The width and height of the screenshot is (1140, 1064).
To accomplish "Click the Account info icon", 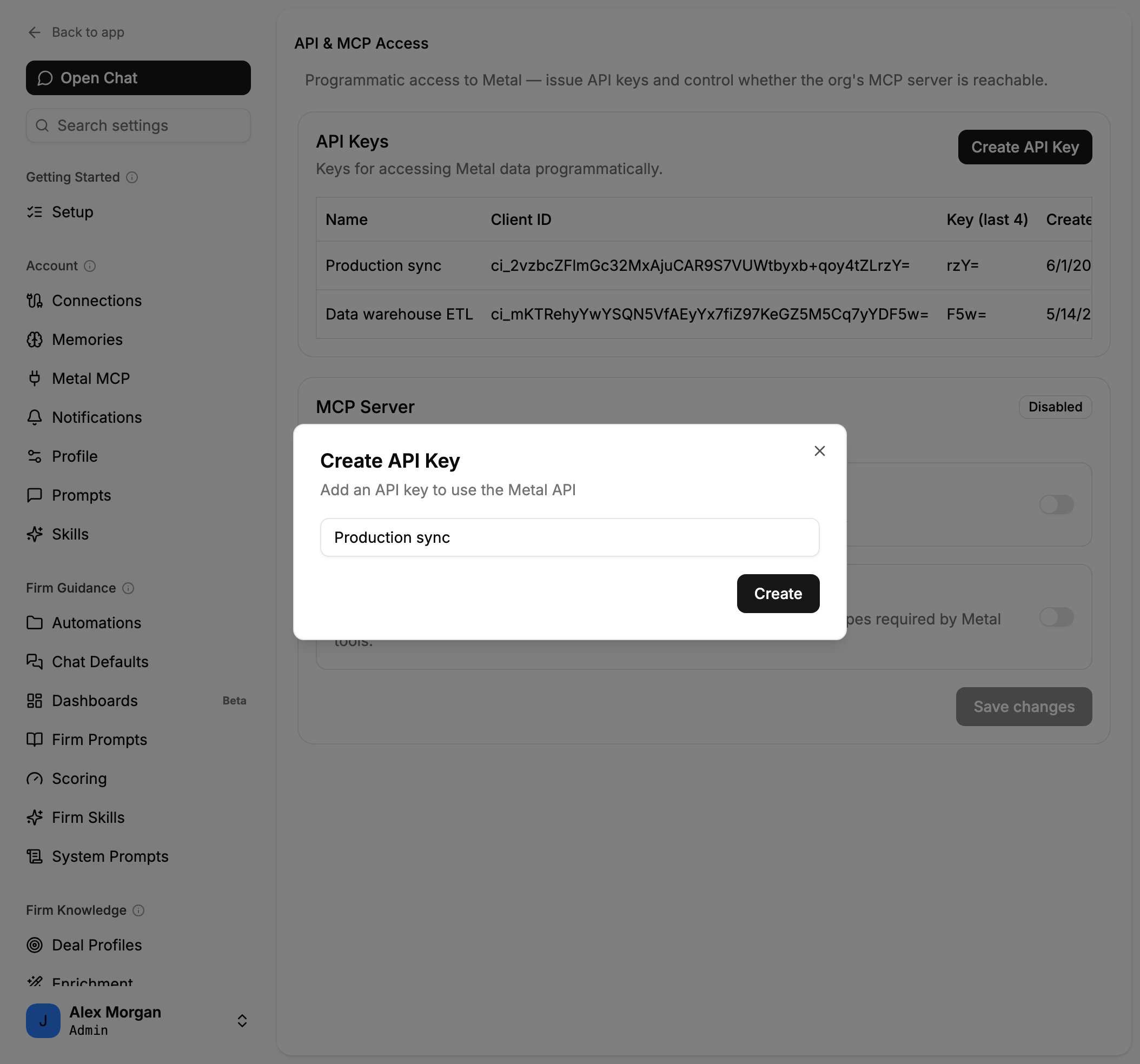I will tap(89, 266).
